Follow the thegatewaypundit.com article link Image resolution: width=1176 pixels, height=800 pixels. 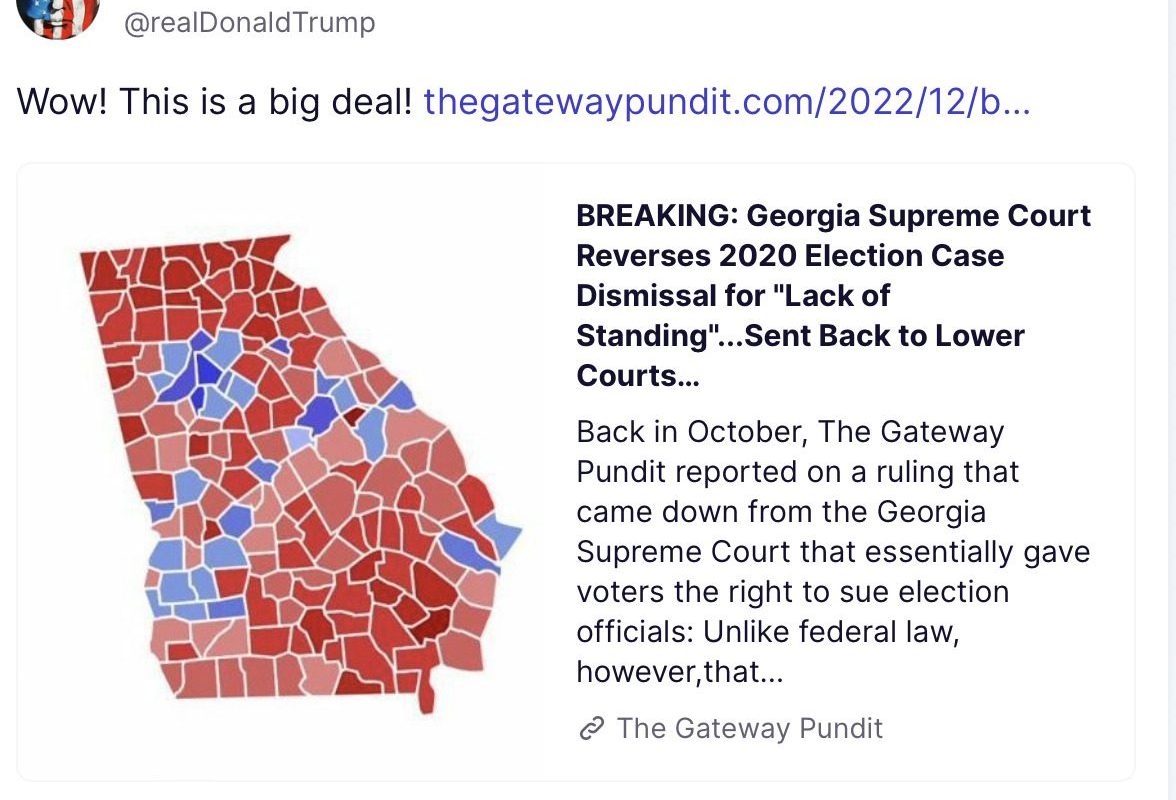(x=725, y=101)
